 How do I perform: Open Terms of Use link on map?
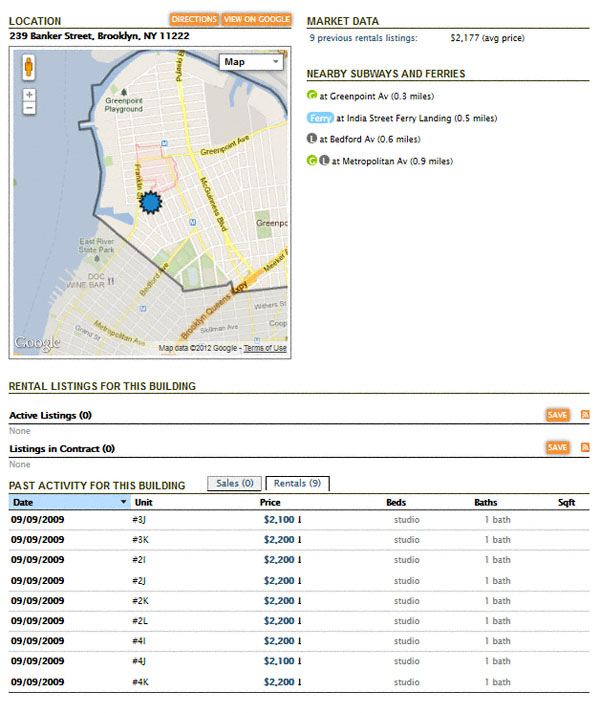[x=265, y=348]
